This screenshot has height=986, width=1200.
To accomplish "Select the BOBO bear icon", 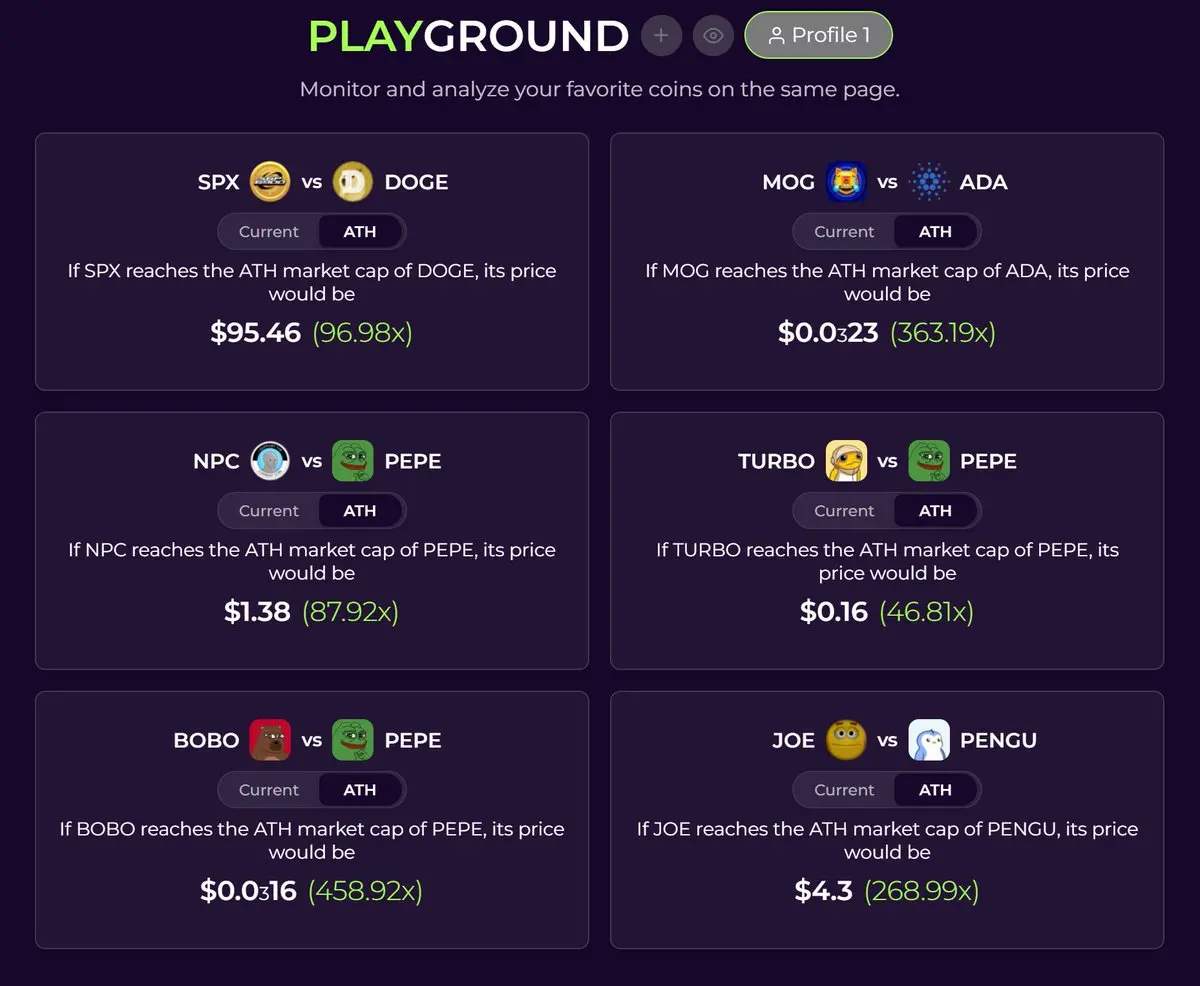I will point(270,740).
